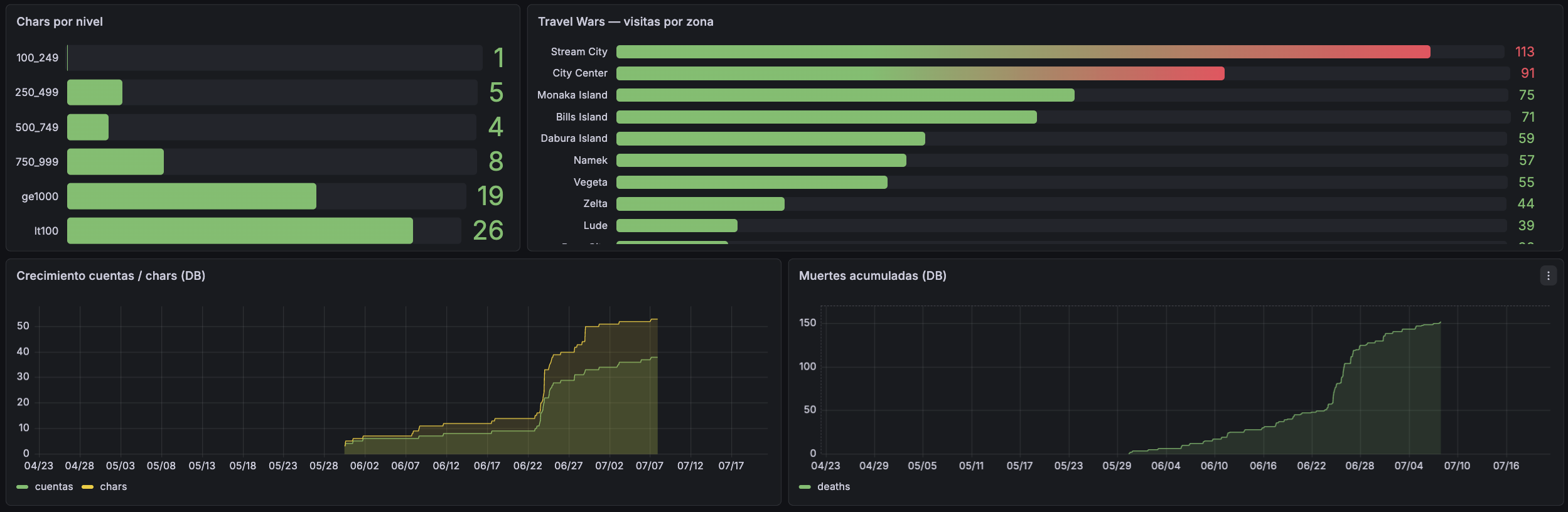Screen dimensions: 1568x512
Task: Click the 40 y-axis label on Crecimiento chart
Action: 23,351
